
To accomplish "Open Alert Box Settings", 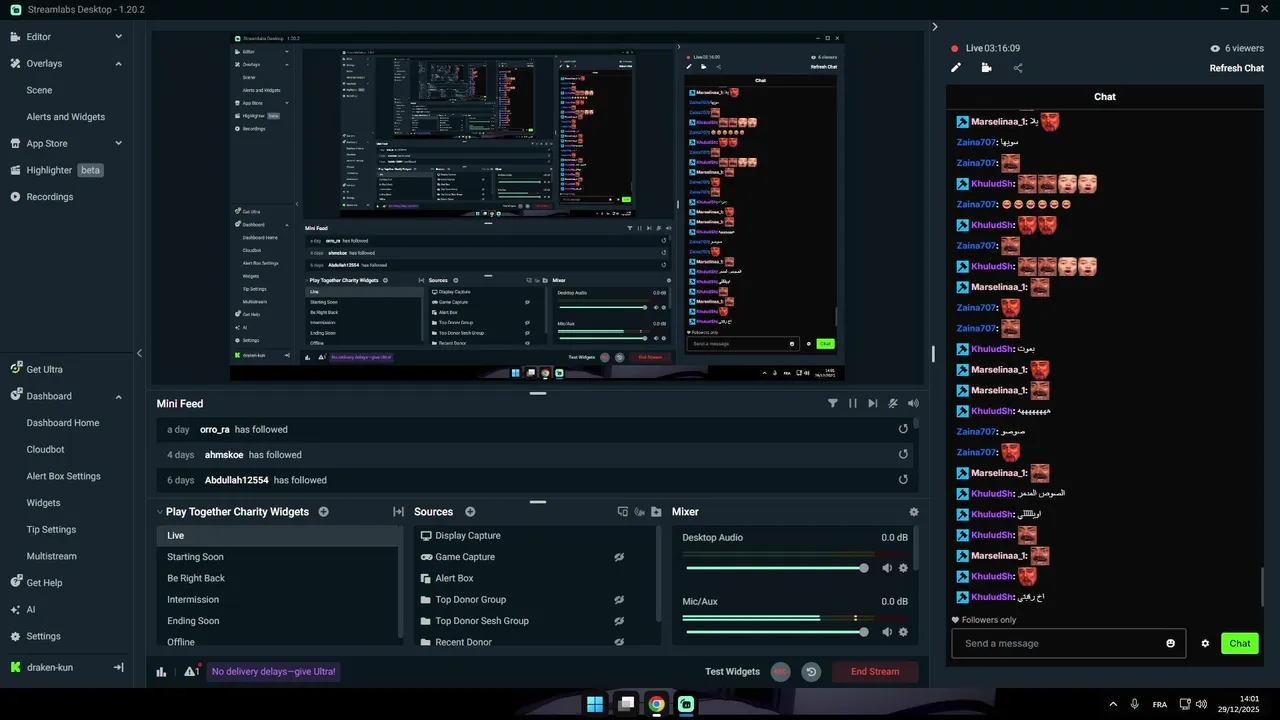I will coord(63,476).
